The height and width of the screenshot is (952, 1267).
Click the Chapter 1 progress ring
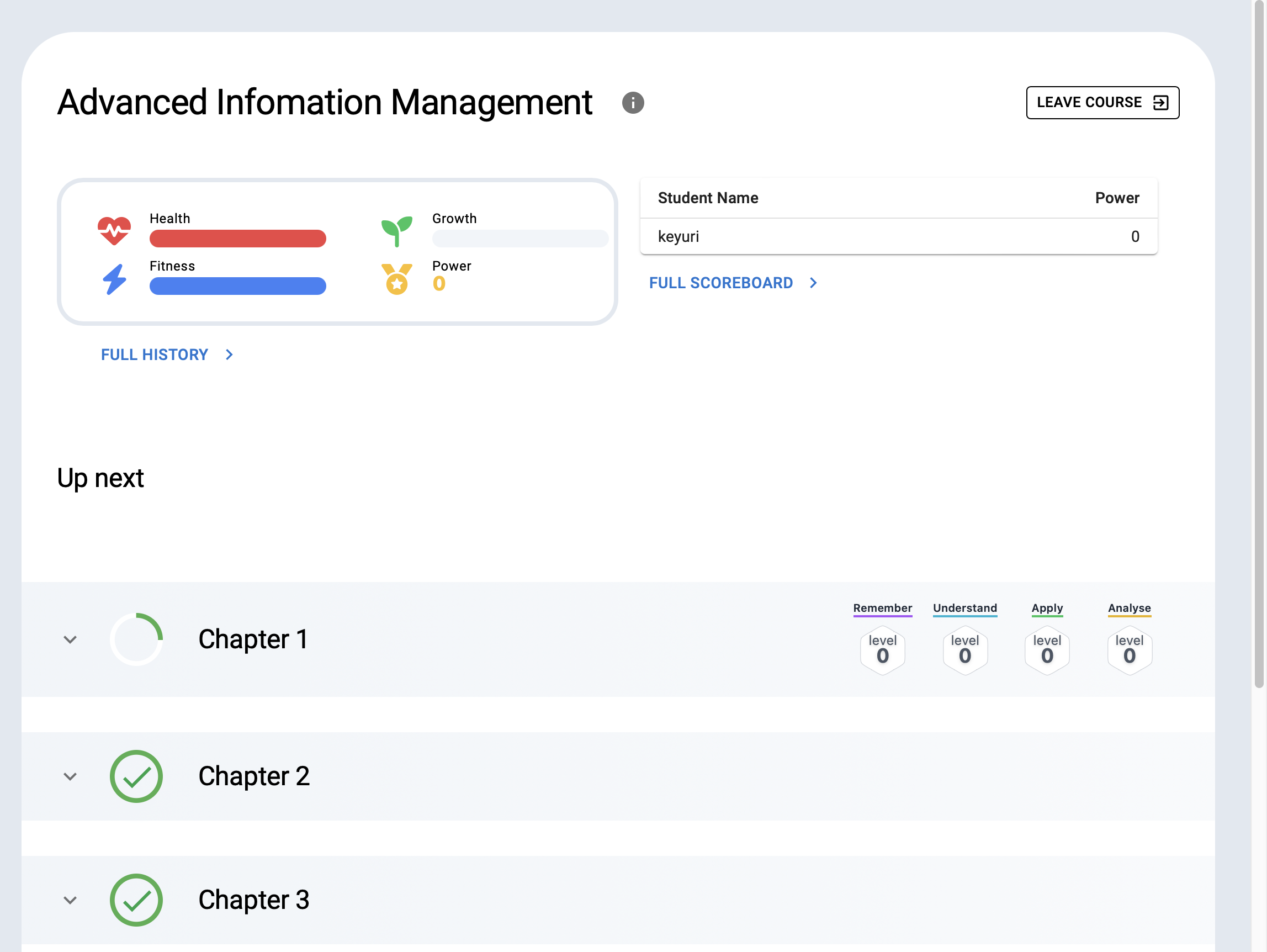[x=136, y=639]
